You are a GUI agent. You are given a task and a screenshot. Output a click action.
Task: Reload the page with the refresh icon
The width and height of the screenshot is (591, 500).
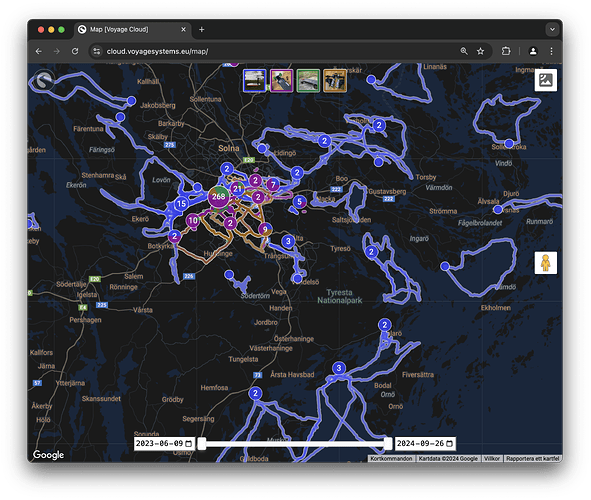75,51
